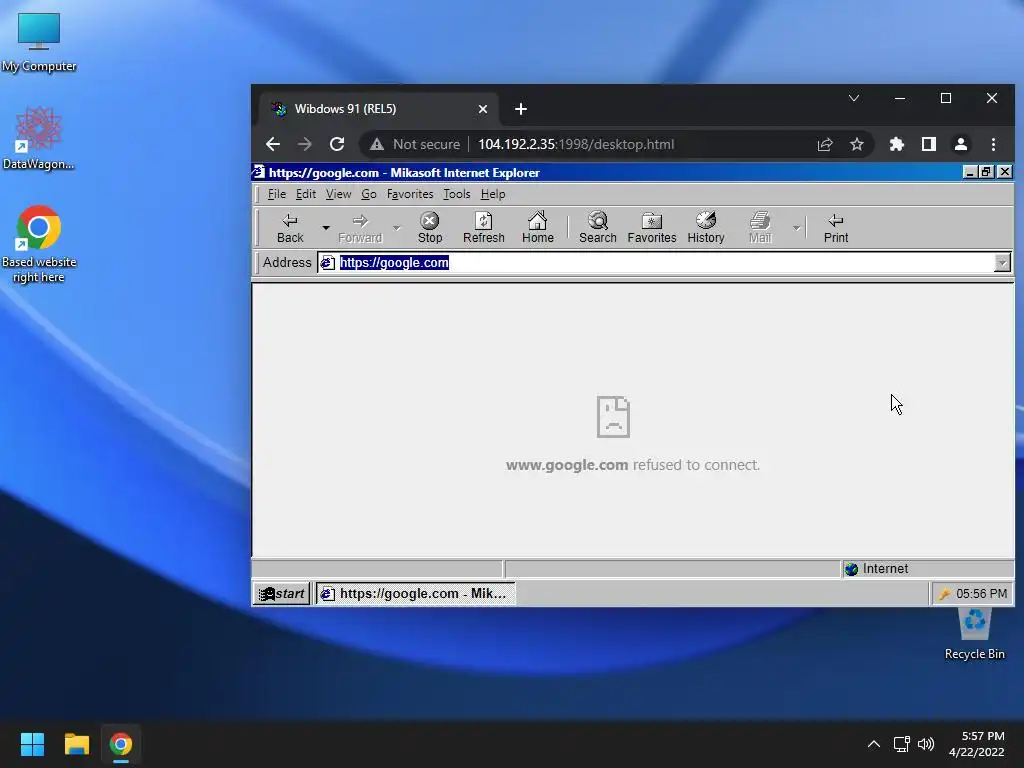Close the Wibdows 91 (REL5) tab

(483, 109)
